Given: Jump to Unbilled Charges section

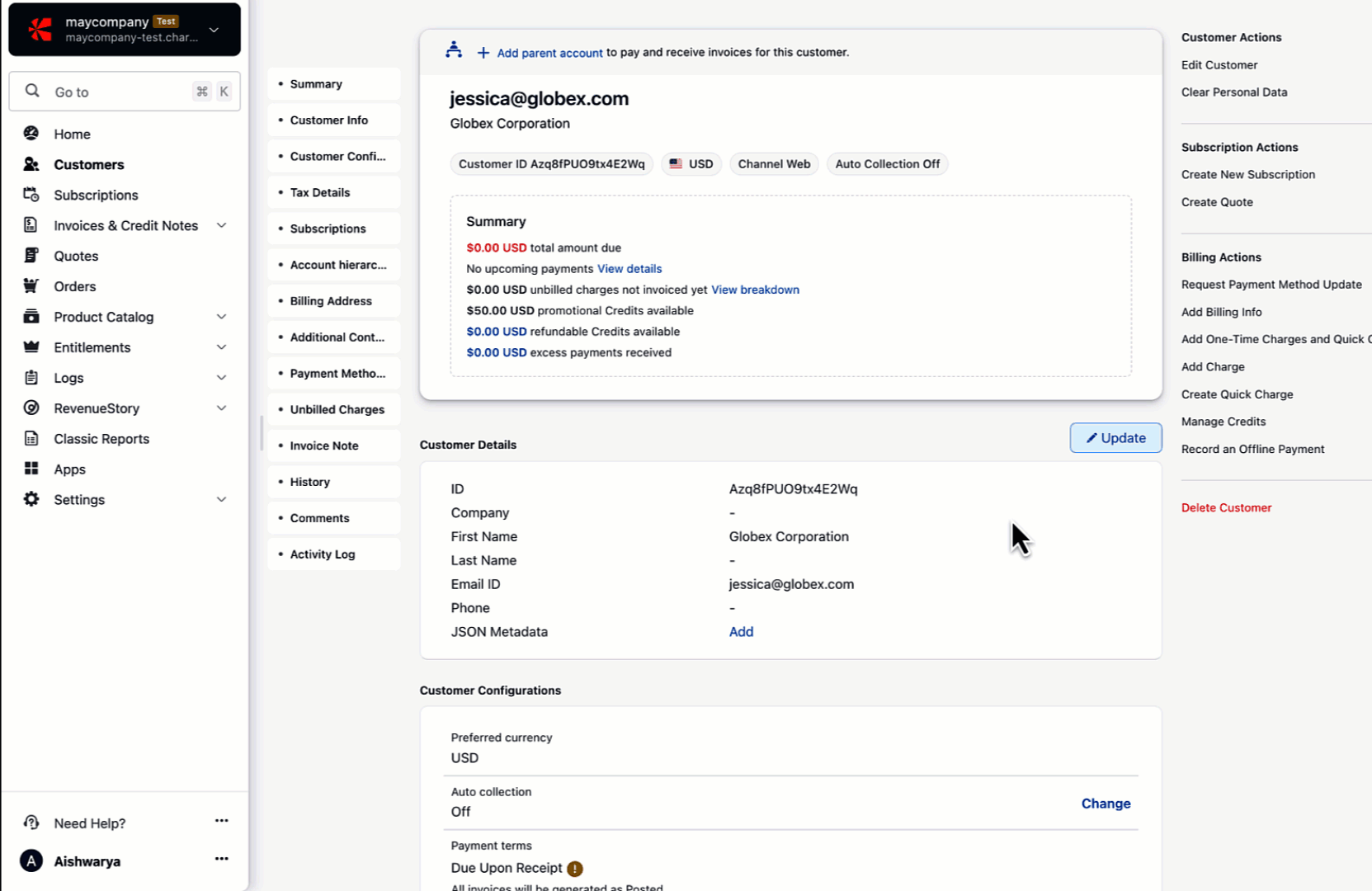Looking at the screenshot, I should (333, 410).
